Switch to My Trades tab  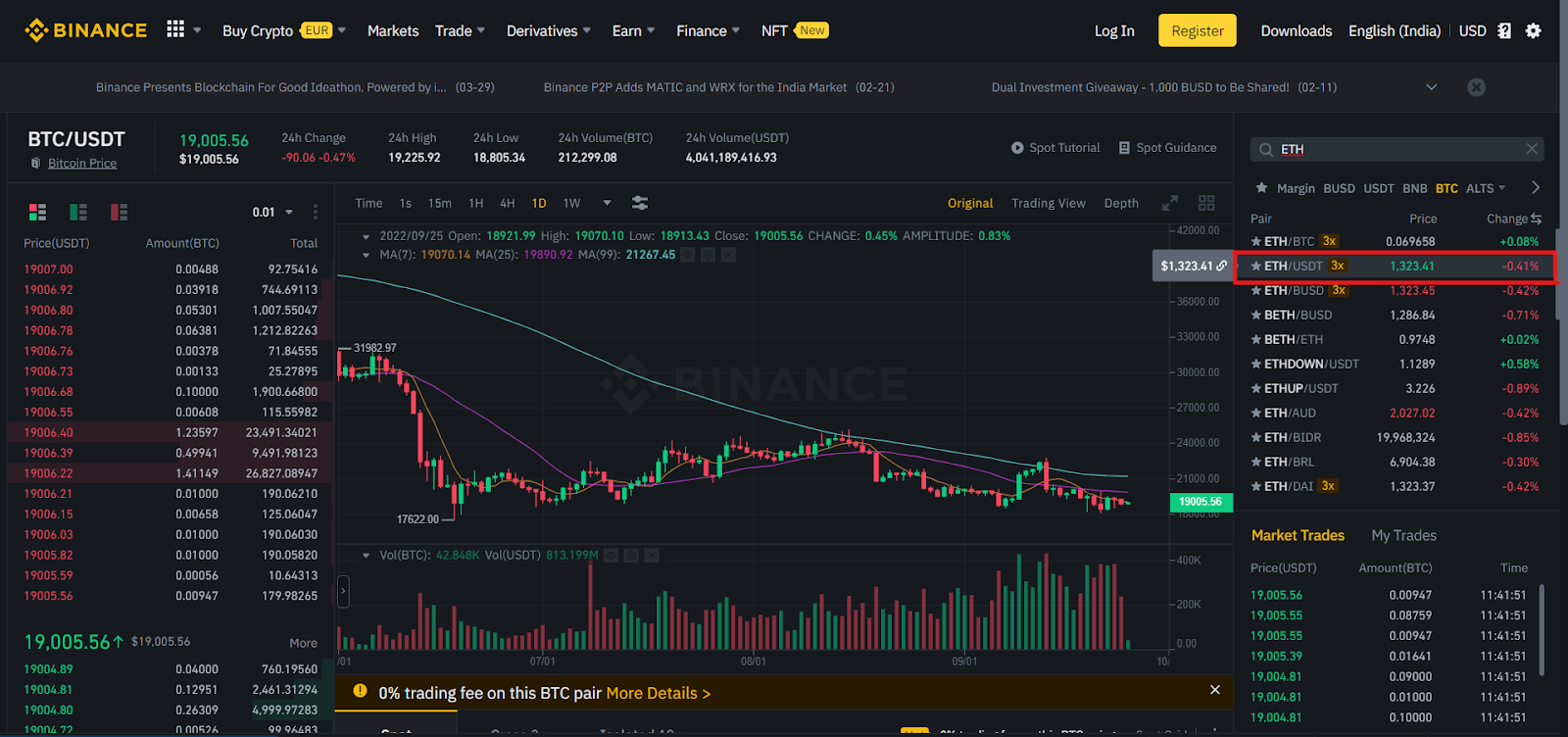[1403, 535]
